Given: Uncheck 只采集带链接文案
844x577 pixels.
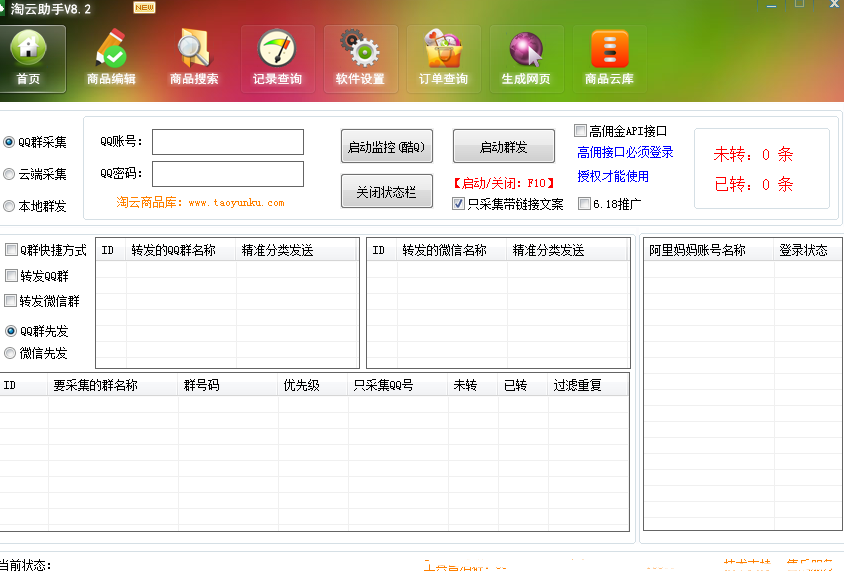Looking at the screenshot, I should 457,205.
